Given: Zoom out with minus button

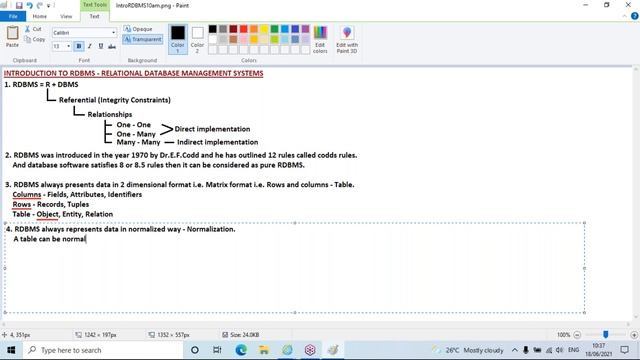Looking at the screenshot, I should click(577, 335).
